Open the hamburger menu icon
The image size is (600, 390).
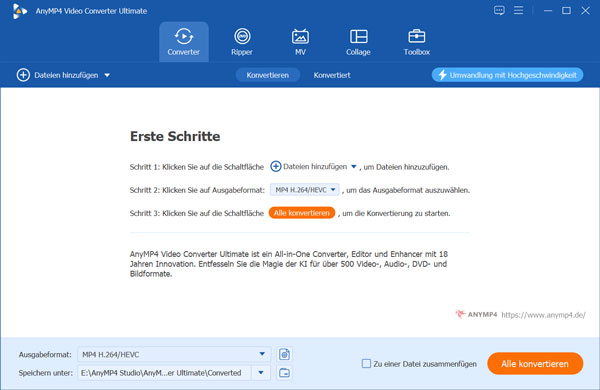(x=518, y=10)
